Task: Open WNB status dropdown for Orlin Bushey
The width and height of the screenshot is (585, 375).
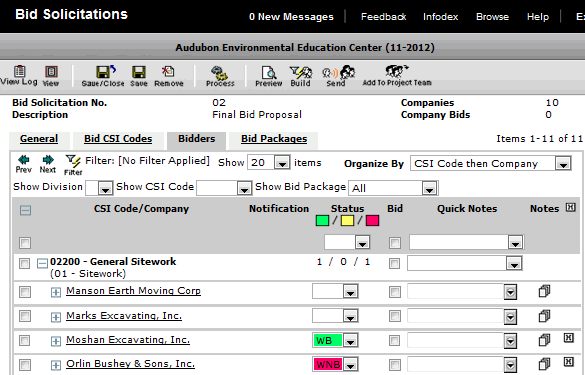Action: [x=350, y=364]
